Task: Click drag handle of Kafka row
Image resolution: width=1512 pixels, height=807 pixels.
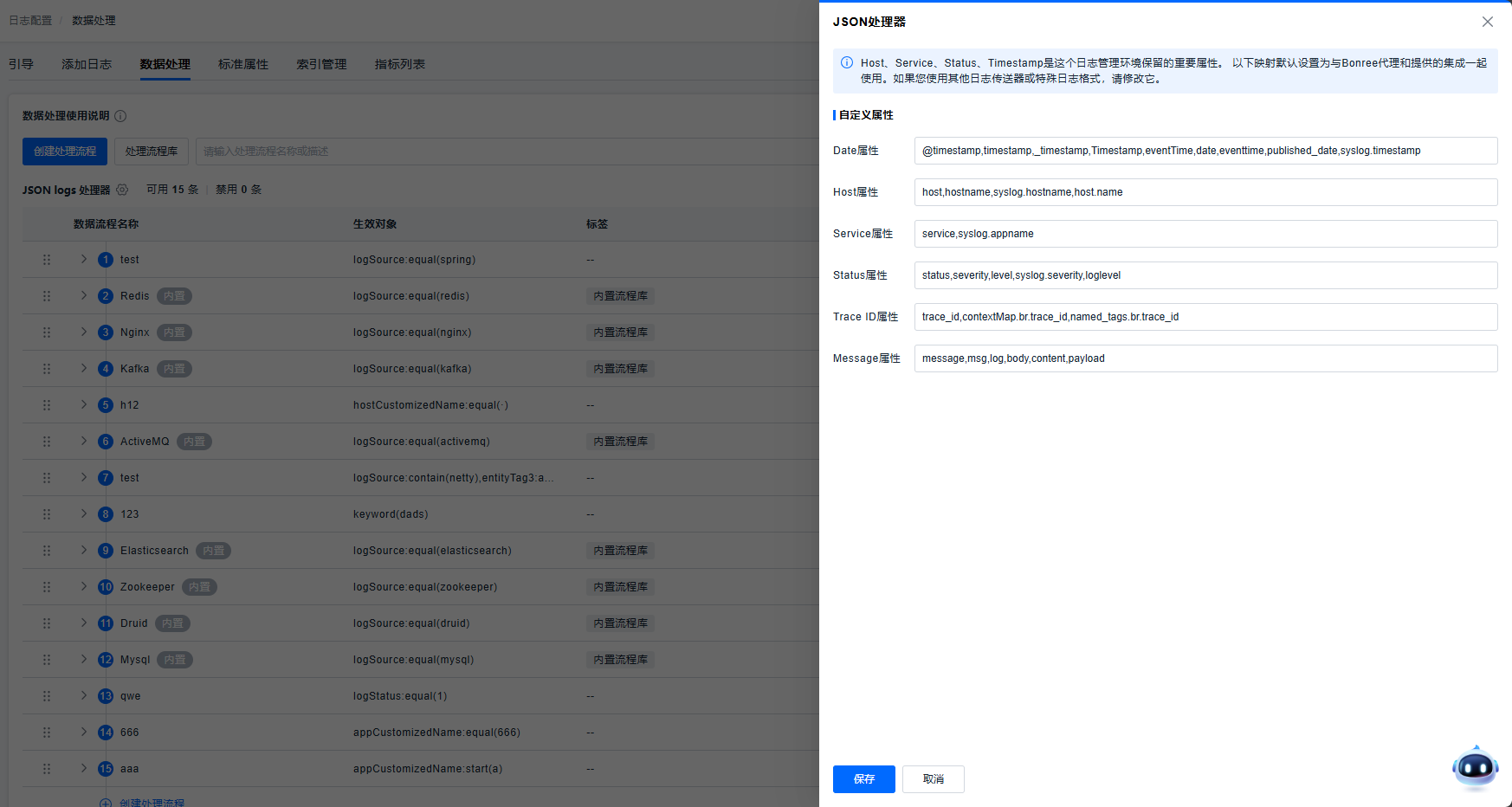Action: pyautogui.click(x=47, y=369)
